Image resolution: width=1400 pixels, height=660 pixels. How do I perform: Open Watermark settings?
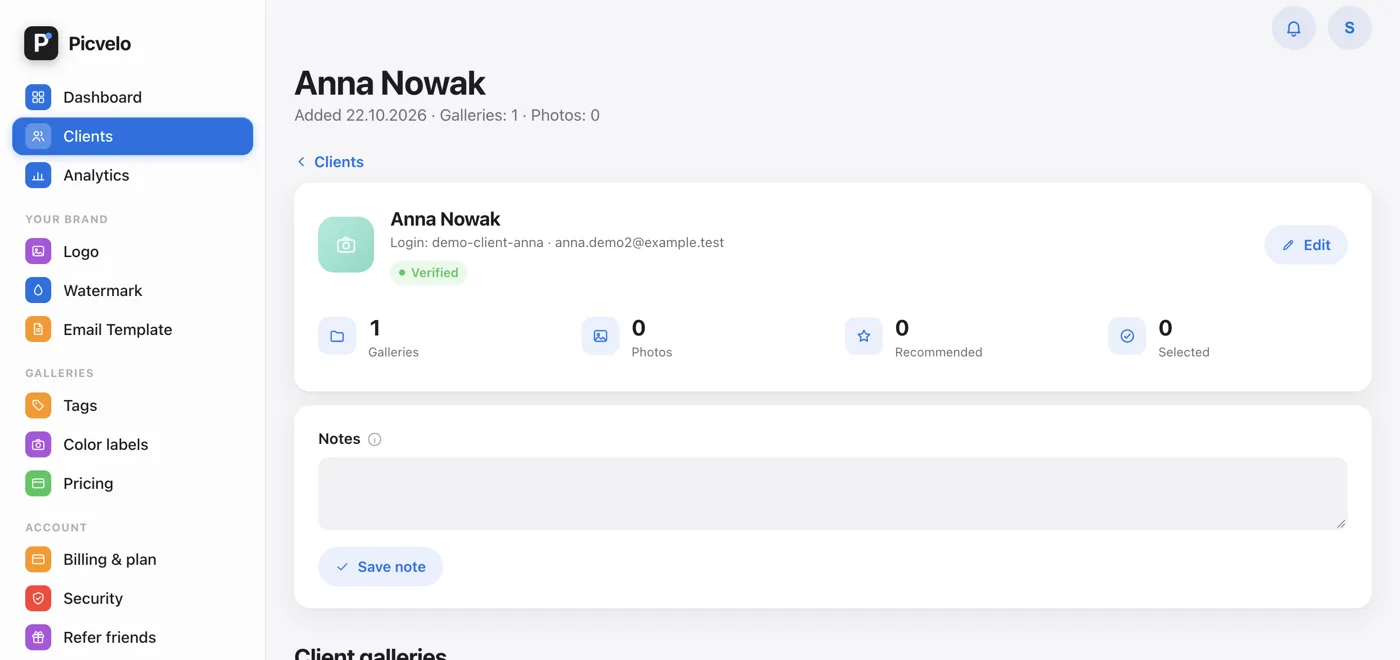point(132,290)
